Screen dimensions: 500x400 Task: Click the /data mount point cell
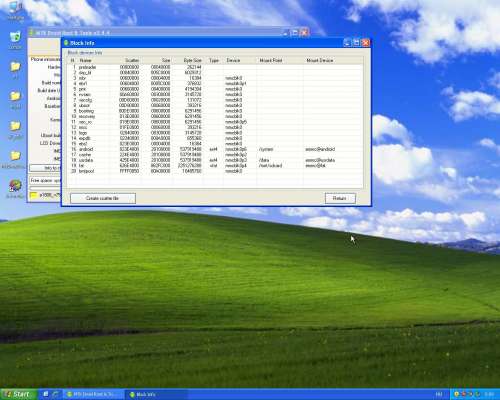click(264, 160)
